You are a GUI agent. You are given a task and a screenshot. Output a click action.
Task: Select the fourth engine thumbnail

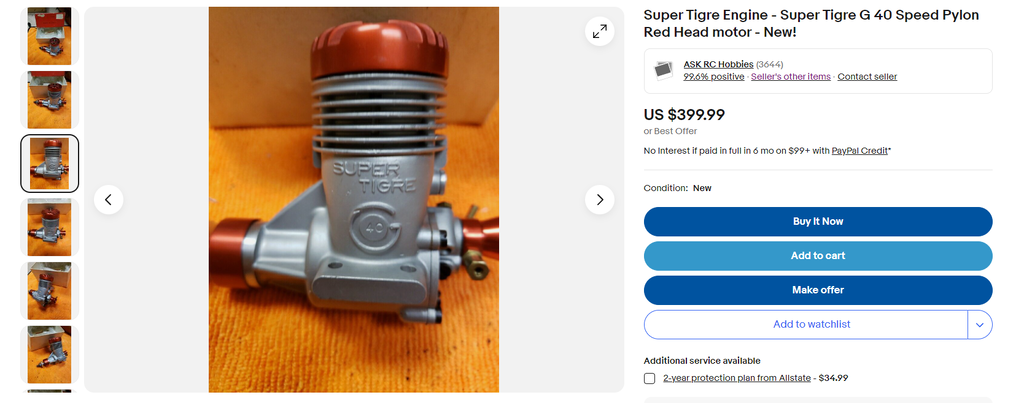(x=50, y=227)
